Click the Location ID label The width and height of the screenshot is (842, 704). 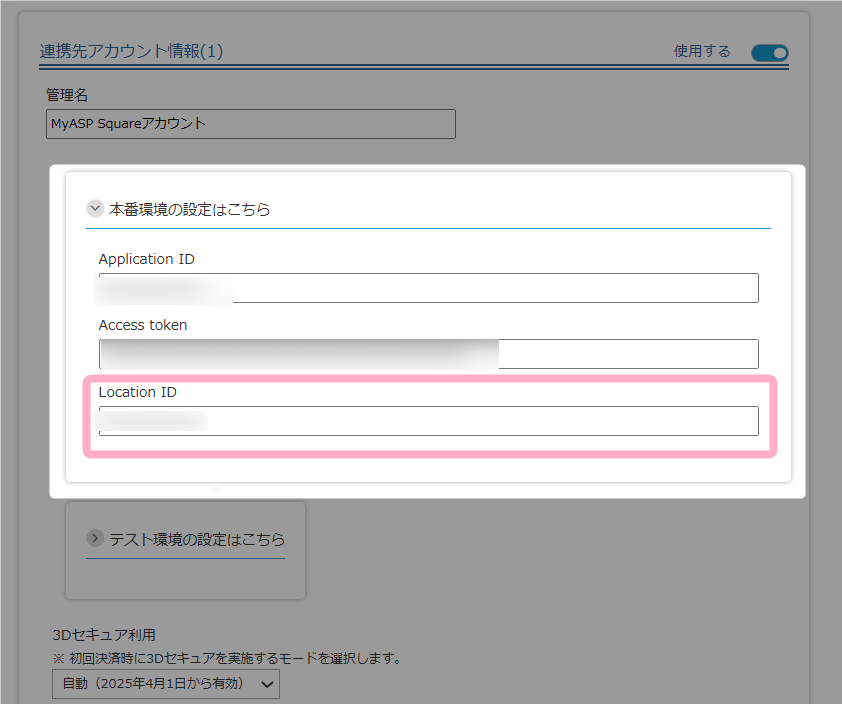137,392
